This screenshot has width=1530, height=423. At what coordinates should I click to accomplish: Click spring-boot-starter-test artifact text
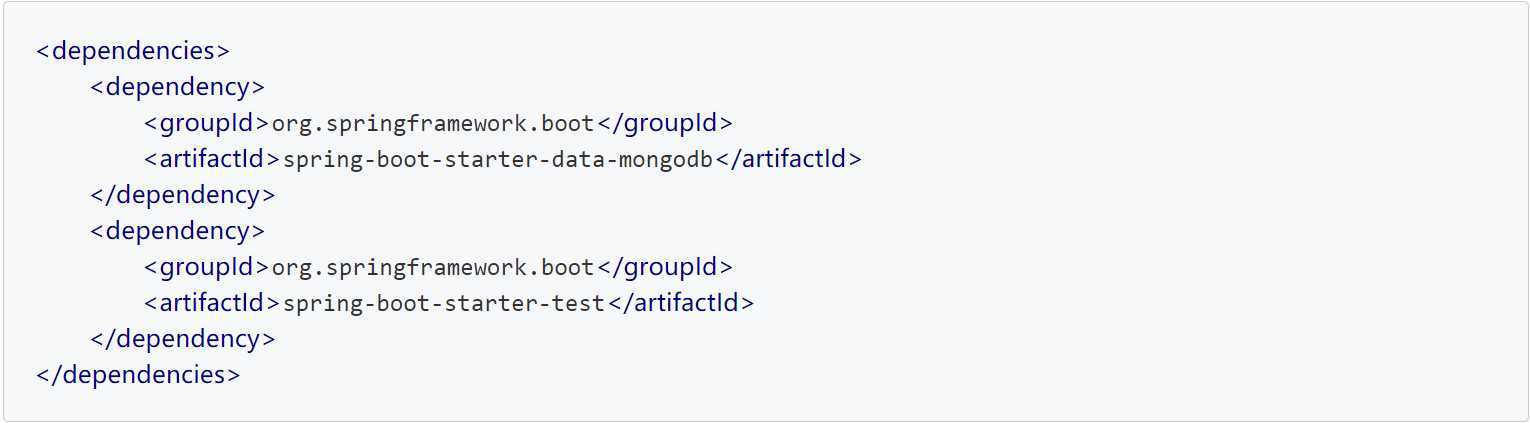tap(444, 304)
